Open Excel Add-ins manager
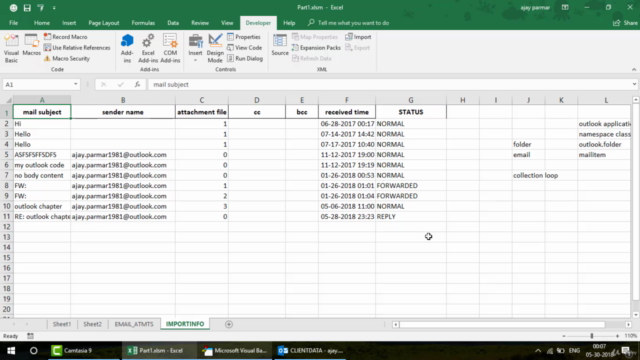Viewport: 640px width, 360px height. [148, 48]
